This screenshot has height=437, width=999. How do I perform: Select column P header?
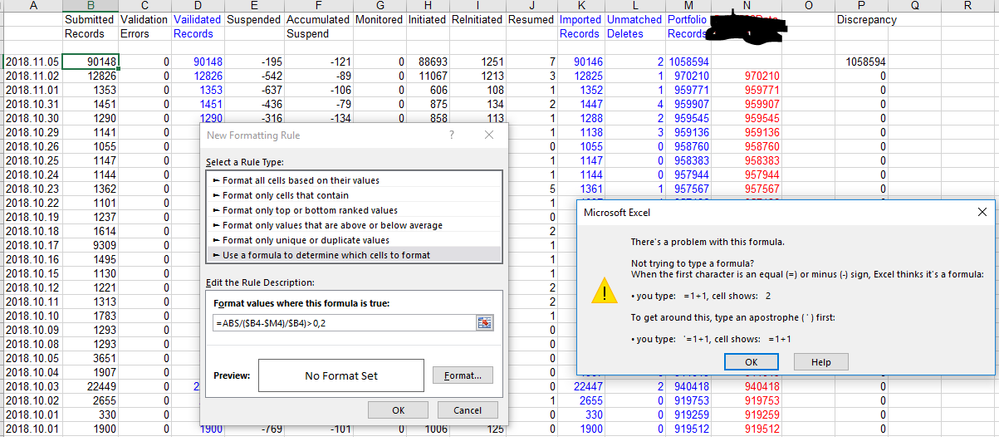click(861, 6)
